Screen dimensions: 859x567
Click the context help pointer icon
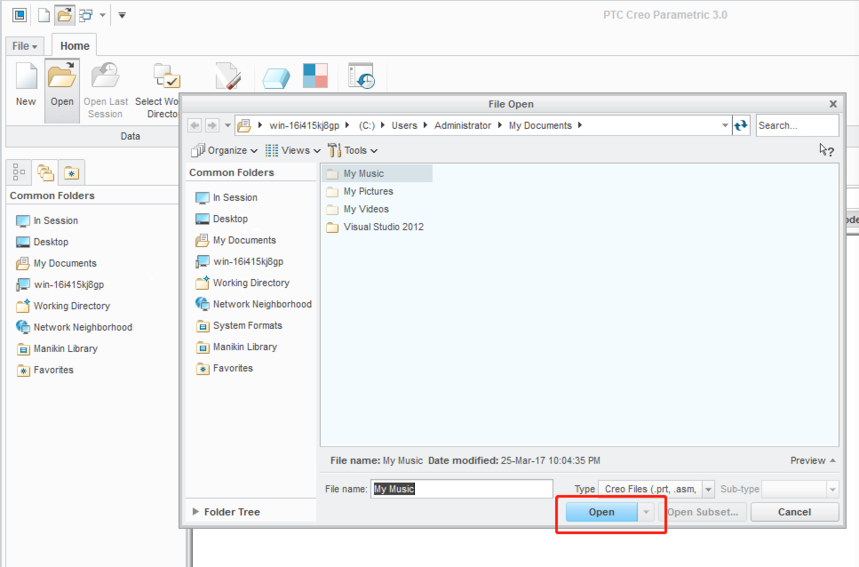[x=826, y=150]
